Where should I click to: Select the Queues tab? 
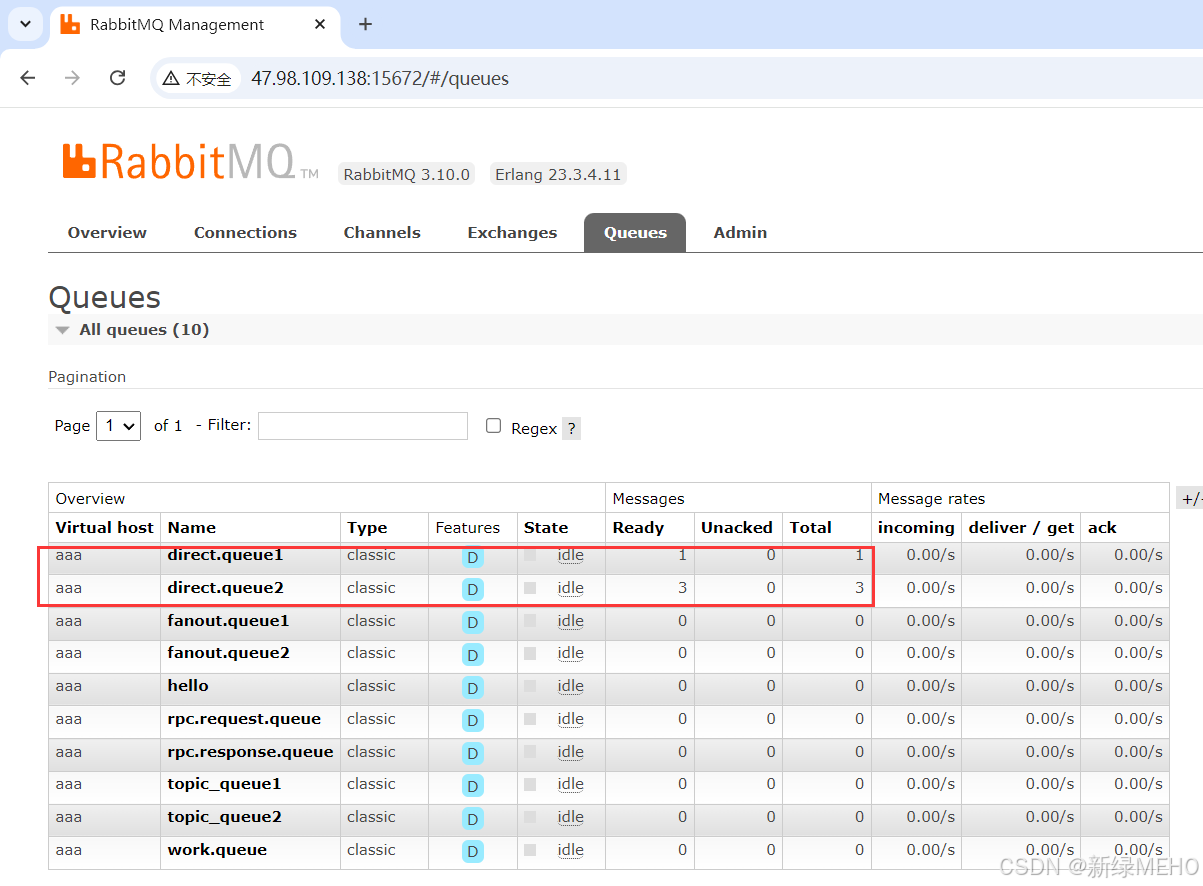tap(635, 232)
